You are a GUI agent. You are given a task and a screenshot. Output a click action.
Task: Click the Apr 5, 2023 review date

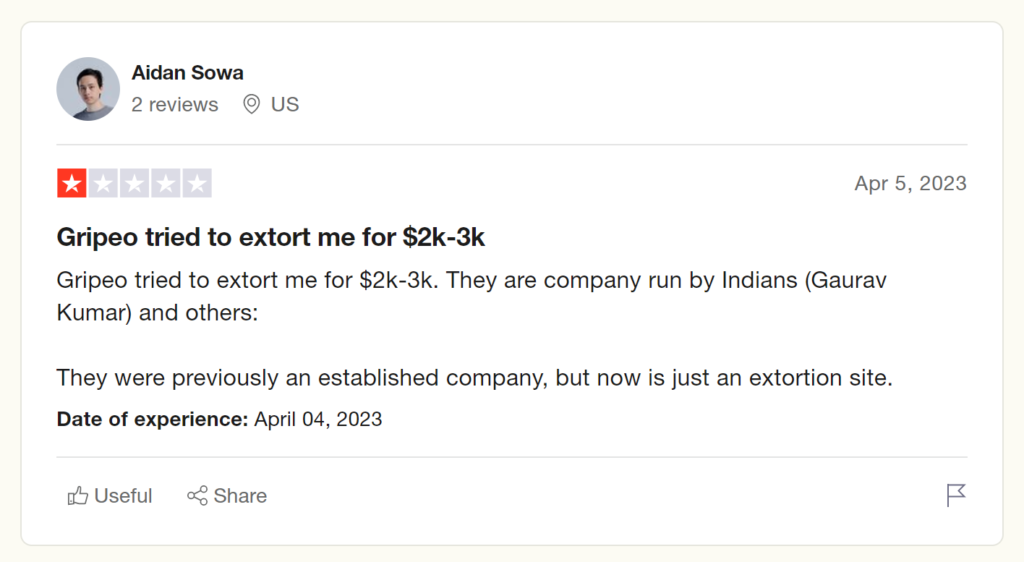tap(910, 184)
